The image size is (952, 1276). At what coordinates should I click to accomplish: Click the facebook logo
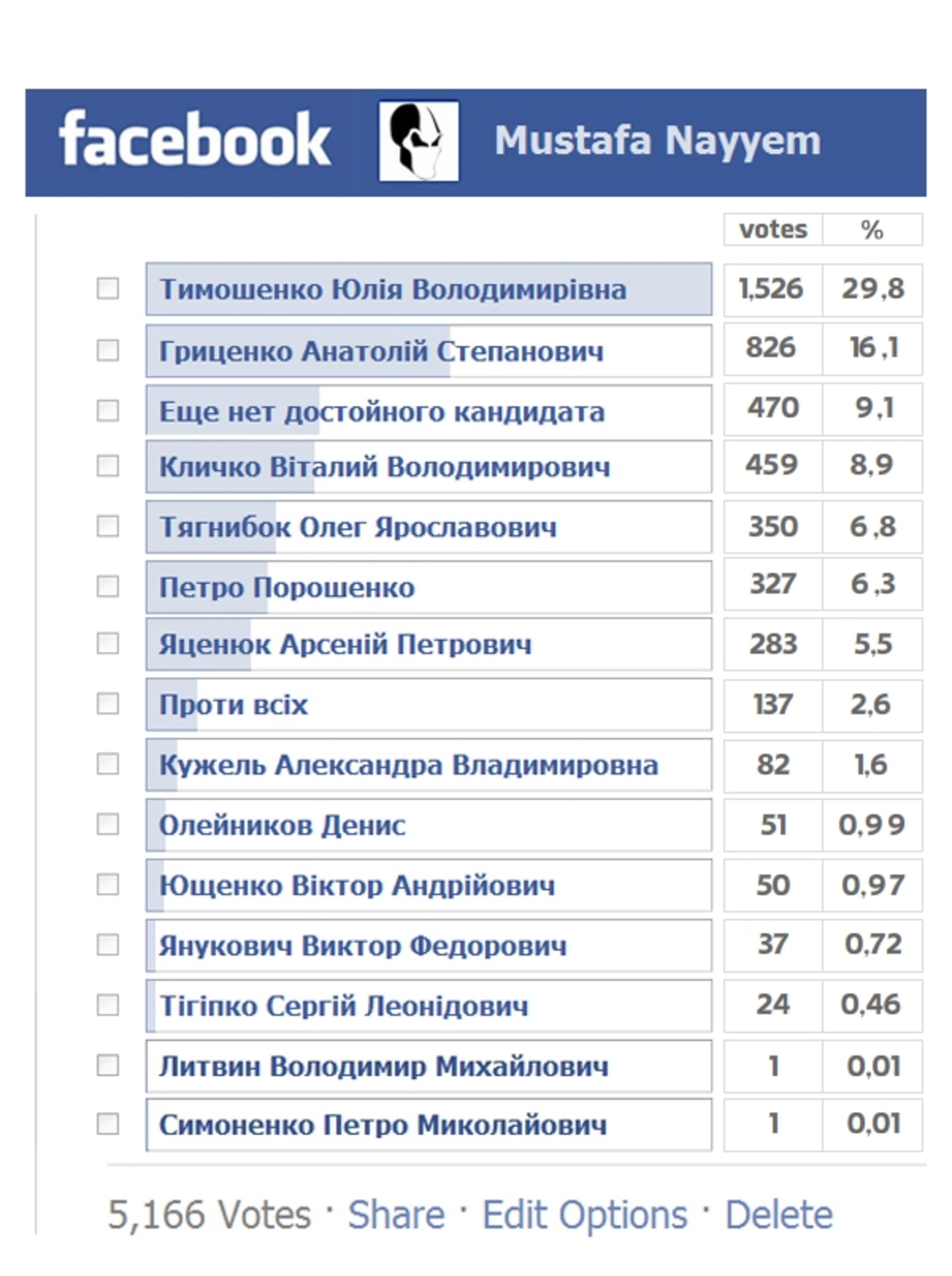194,139
